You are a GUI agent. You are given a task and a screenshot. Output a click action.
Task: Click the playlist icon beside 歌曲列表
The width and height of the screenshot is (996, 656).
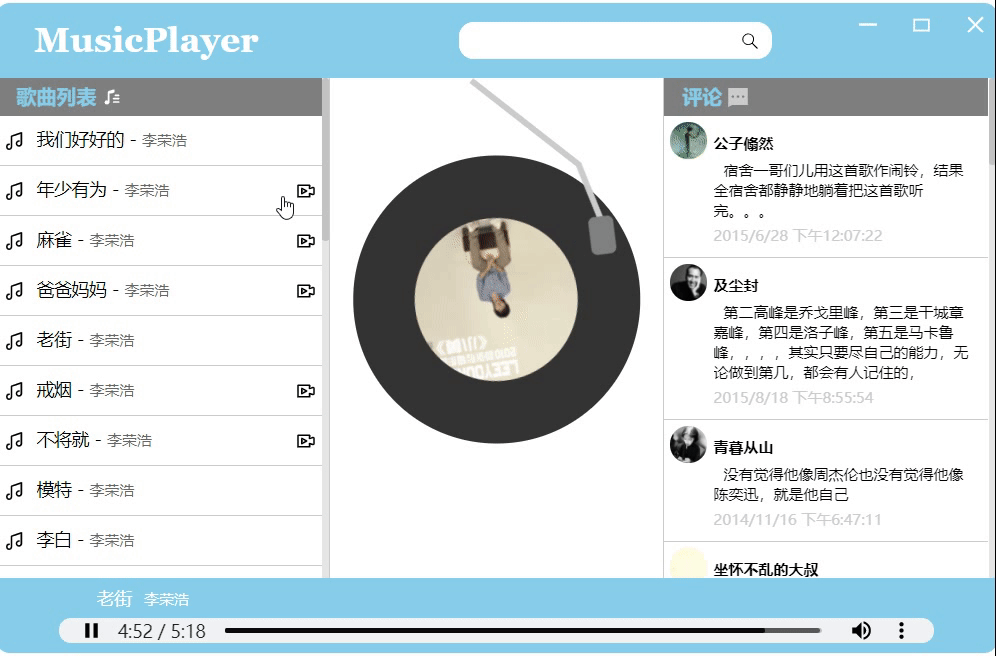click(x=114, y=96)
